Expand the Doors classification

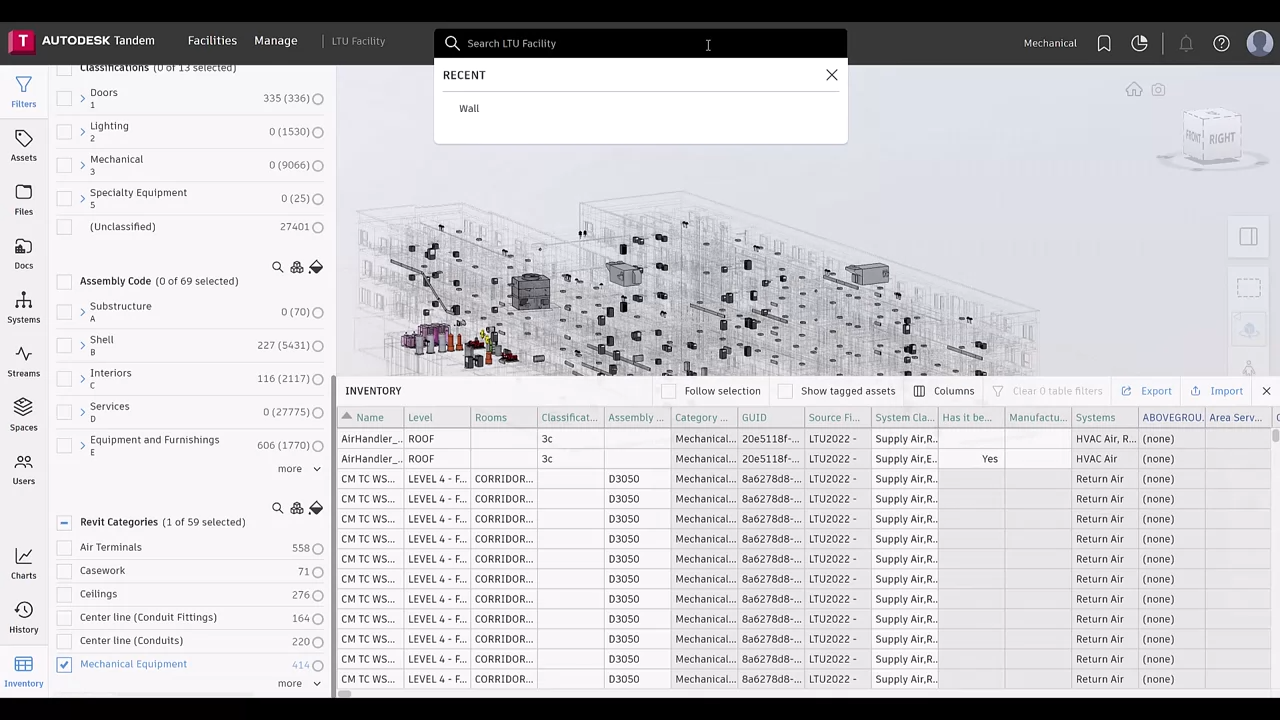(83, 98)
